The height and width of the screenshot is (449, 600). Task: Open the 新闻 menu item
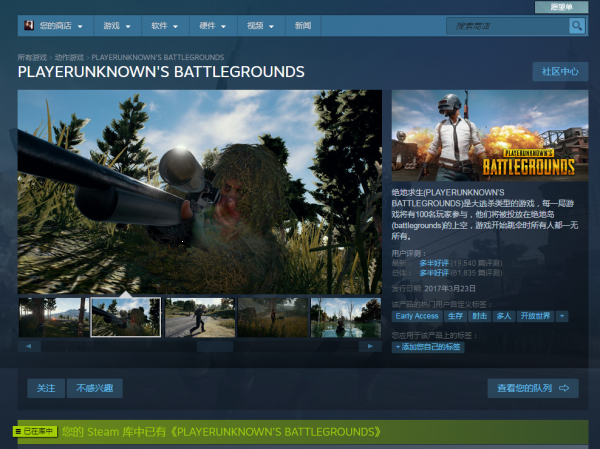pos(303,26)
